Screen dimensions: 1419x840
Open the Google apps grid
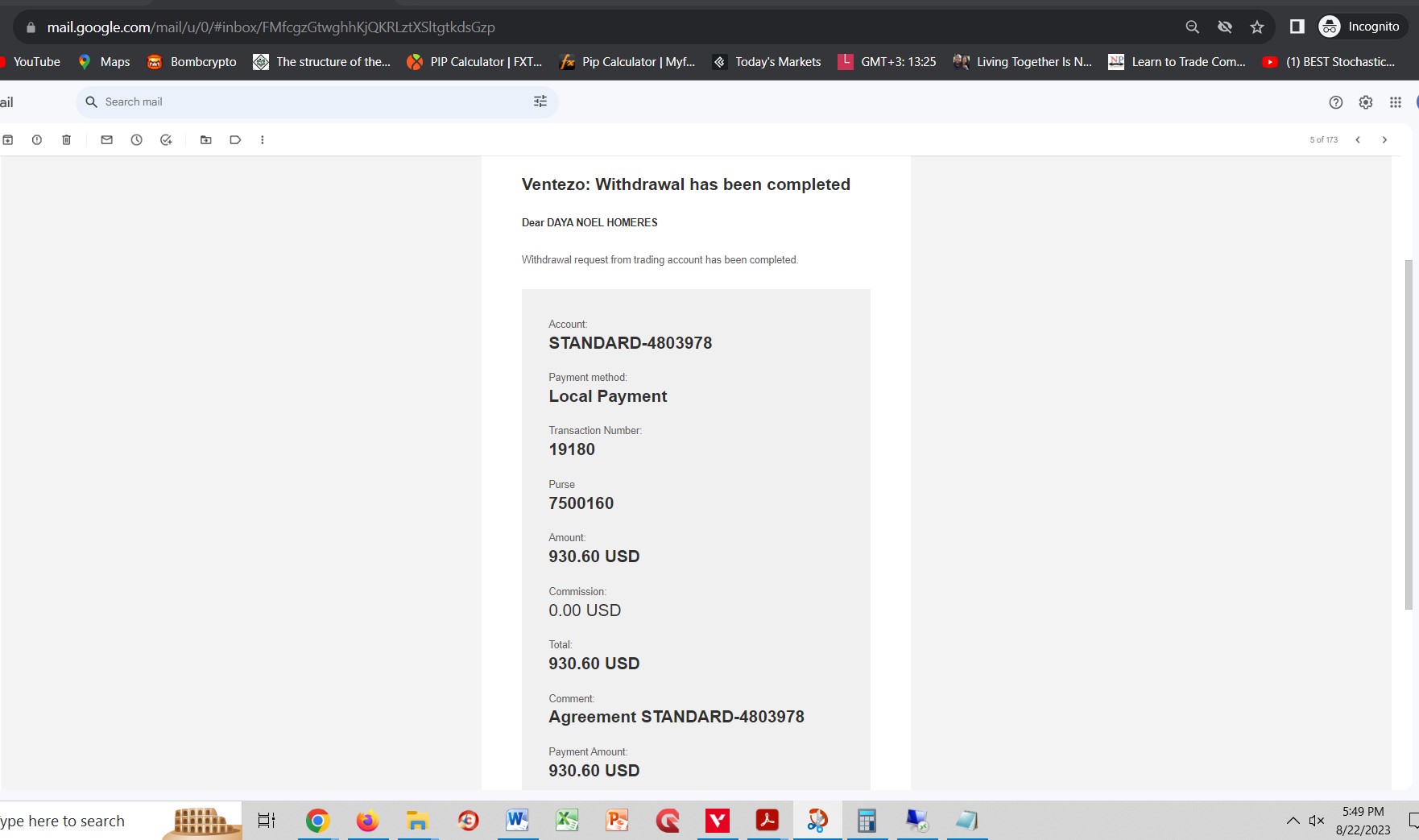click(1396, 102)
